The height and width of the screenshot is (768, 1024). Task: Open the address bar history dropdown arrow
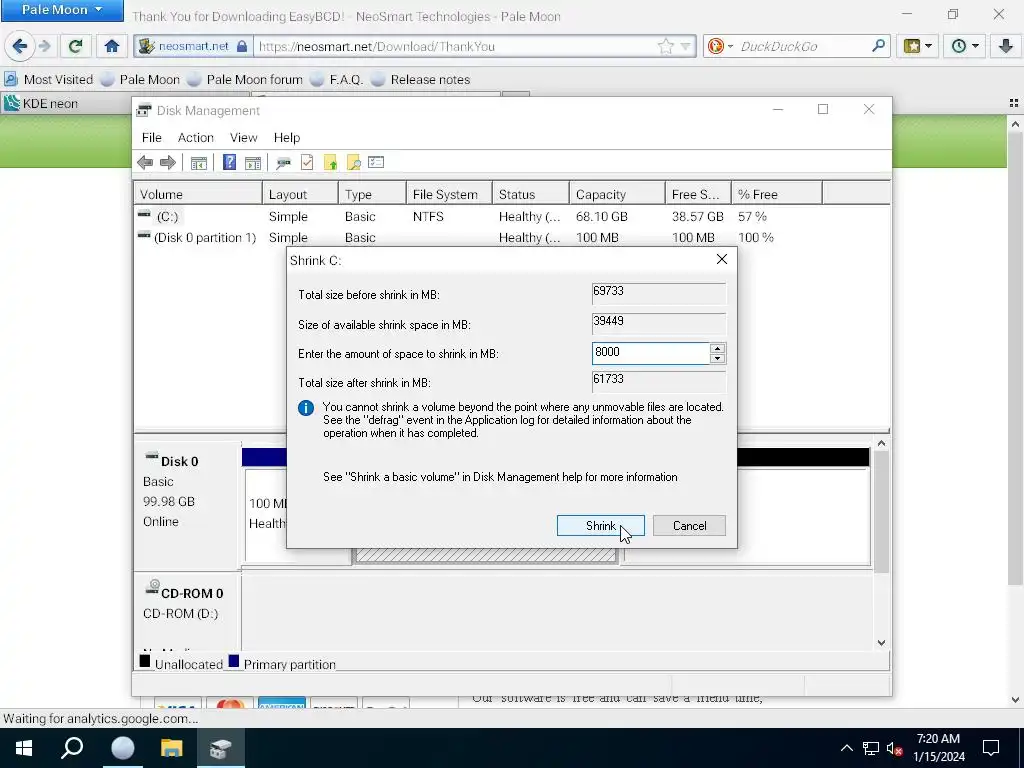point(685,46)
